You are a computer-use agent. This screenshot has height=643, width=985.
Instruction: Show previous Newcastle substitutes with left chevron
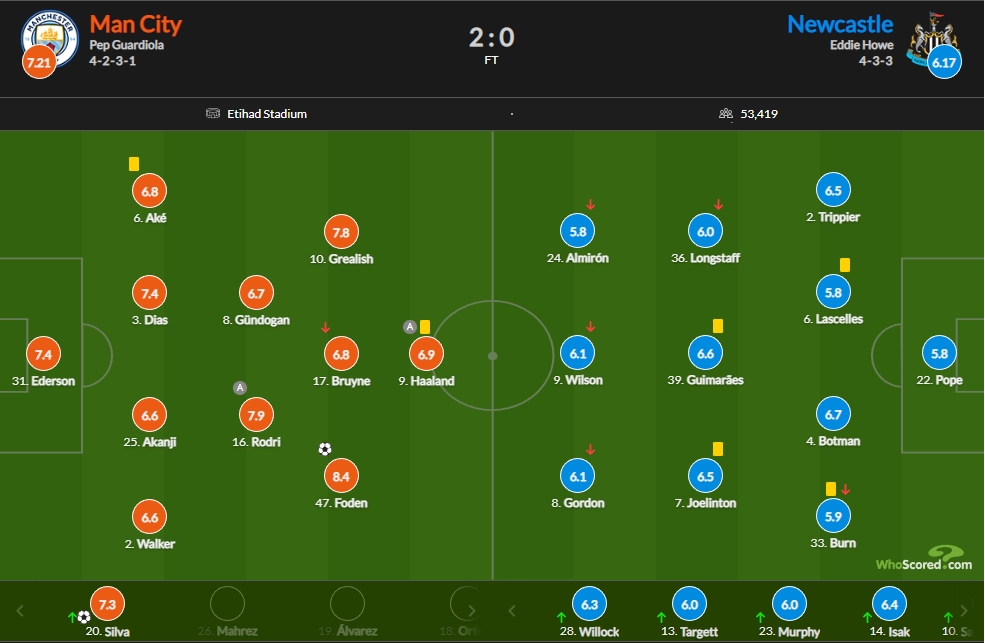pyautogui.click(x=512, y=610)
